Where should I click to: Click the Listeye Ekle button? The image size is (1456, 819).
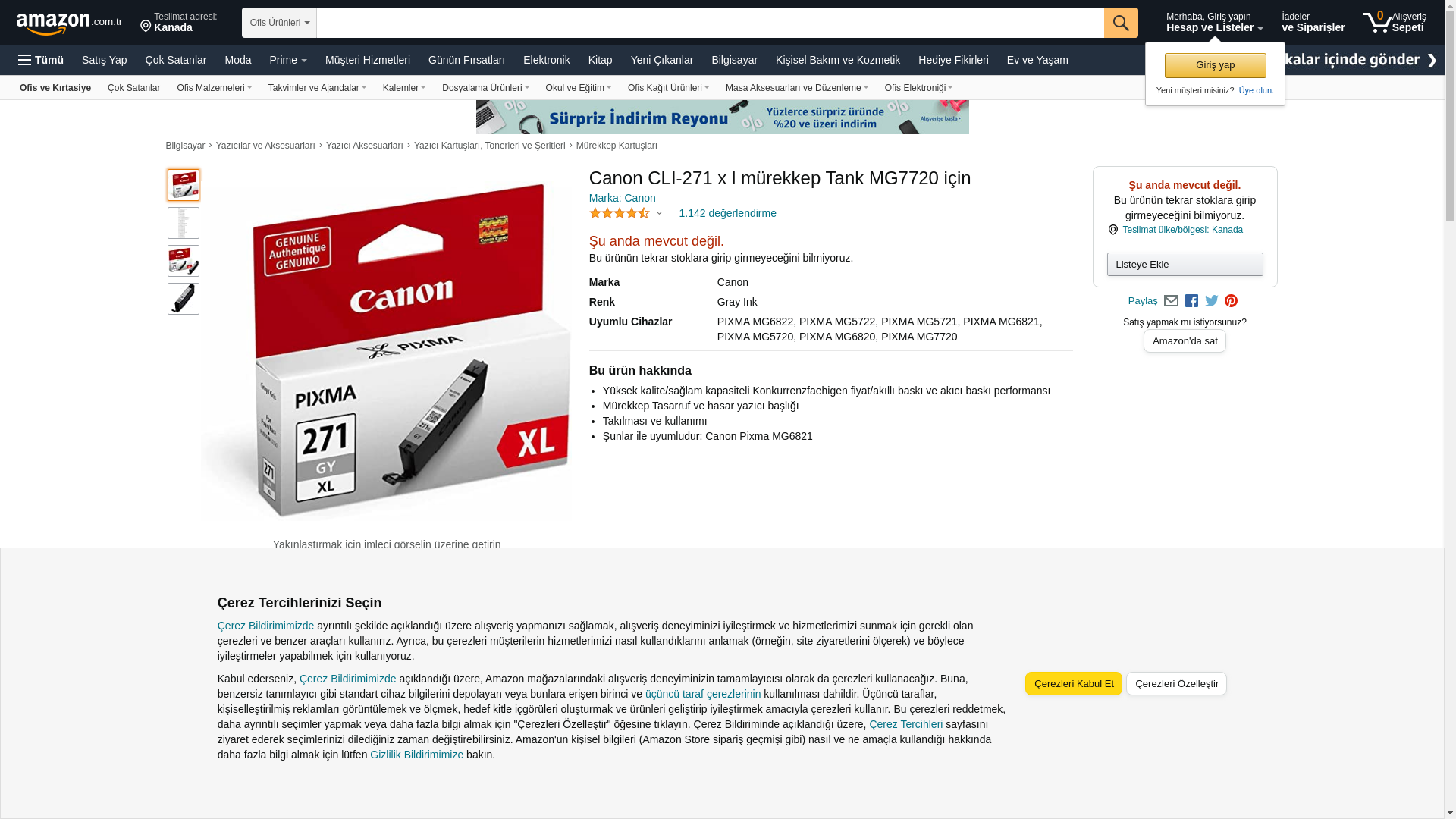click(x=1185, y=264)
